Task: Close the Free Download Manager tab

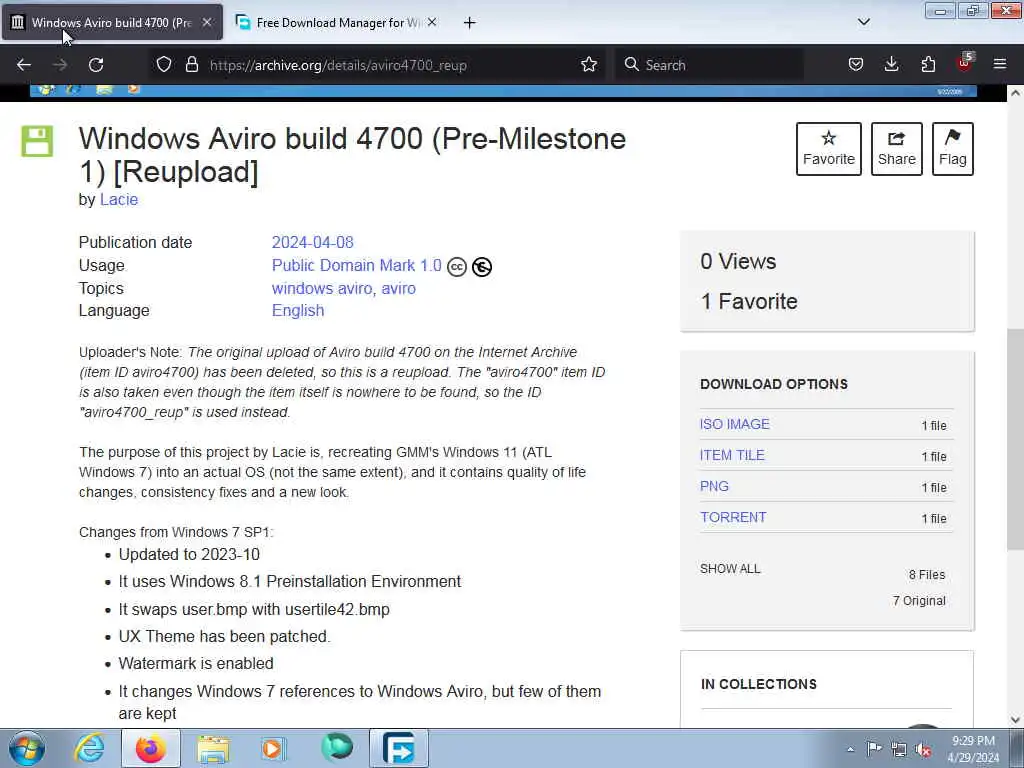Action: tap(432, 22)
